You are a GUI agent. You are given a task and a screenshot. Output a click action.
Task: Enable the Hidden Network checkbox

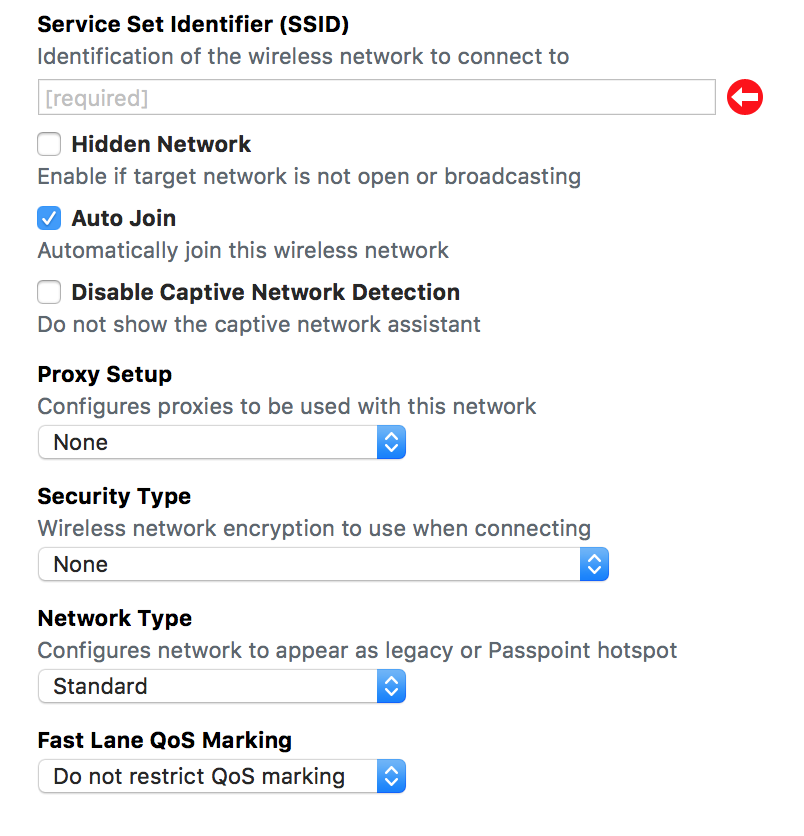click(x=49, y=145)
